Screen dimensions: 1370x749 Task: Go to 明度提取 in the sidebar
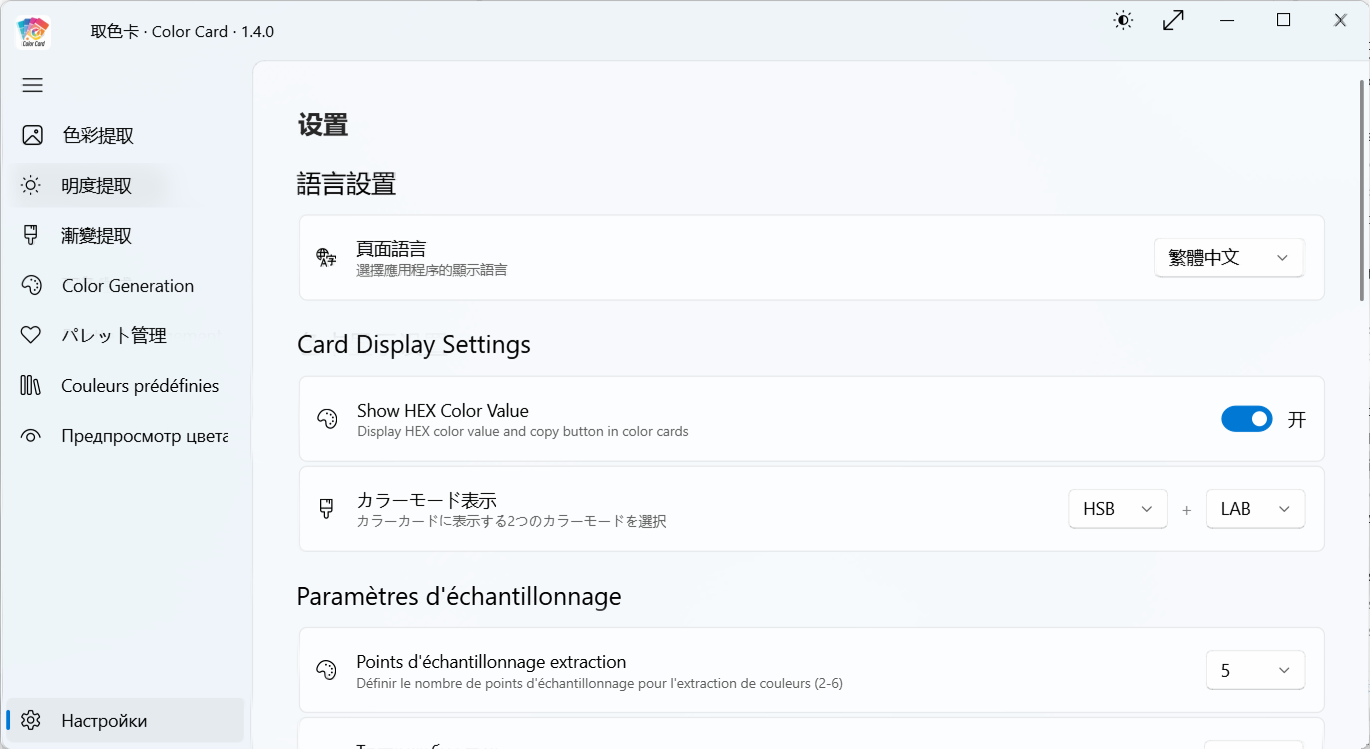click(x=96, y=185)
